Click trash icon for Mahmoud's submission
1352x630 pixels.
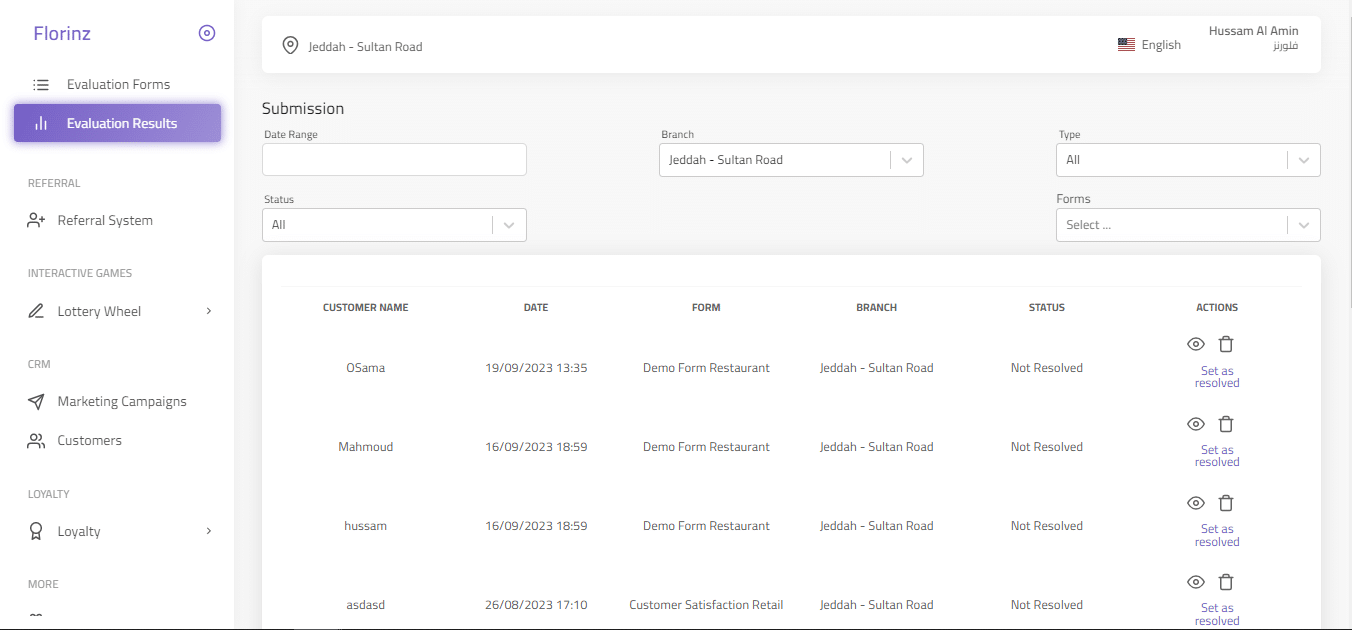tap(1226, 424)
